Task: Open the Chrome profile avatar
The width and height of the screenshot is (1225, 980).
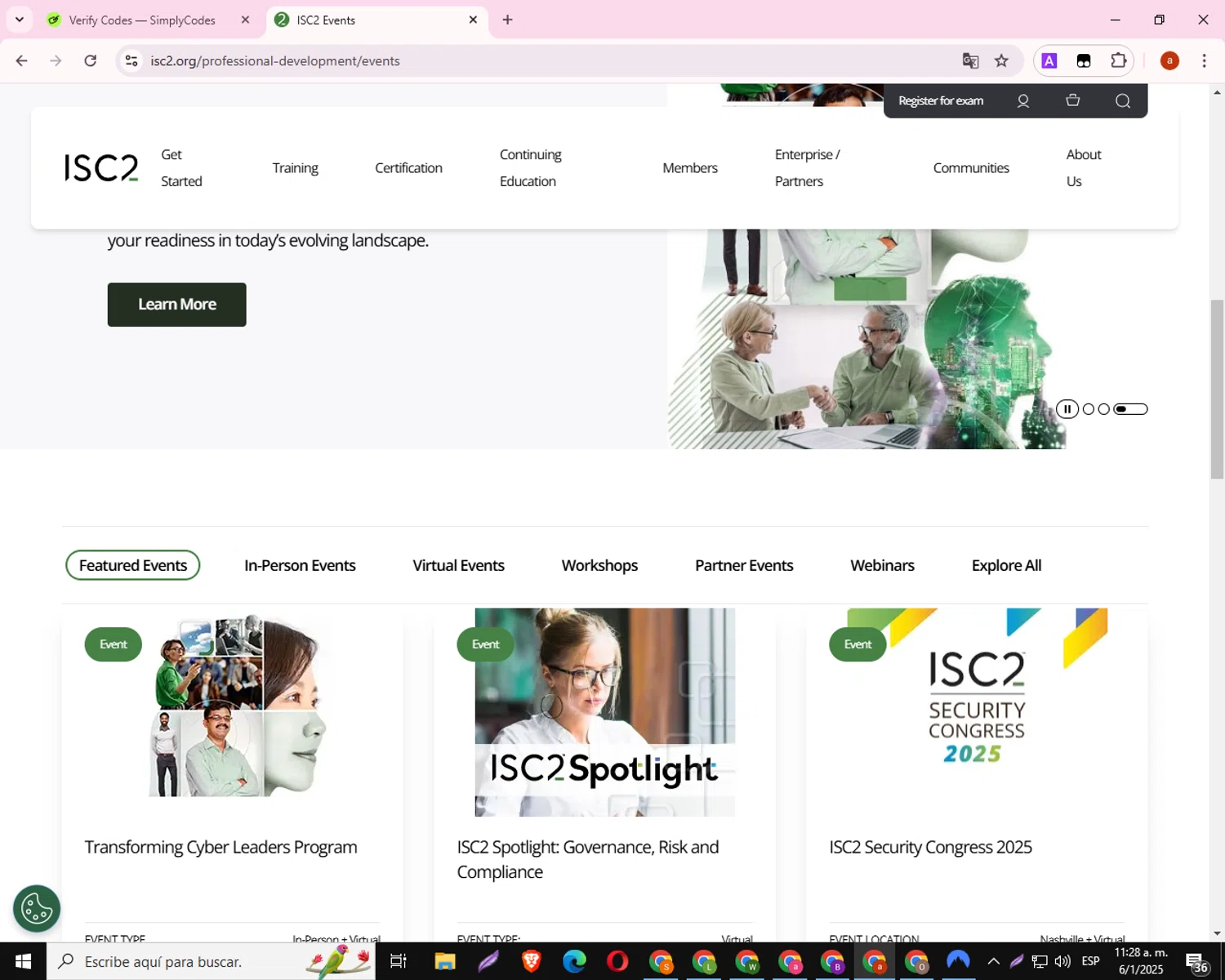Action: [x=1169, y=60]
